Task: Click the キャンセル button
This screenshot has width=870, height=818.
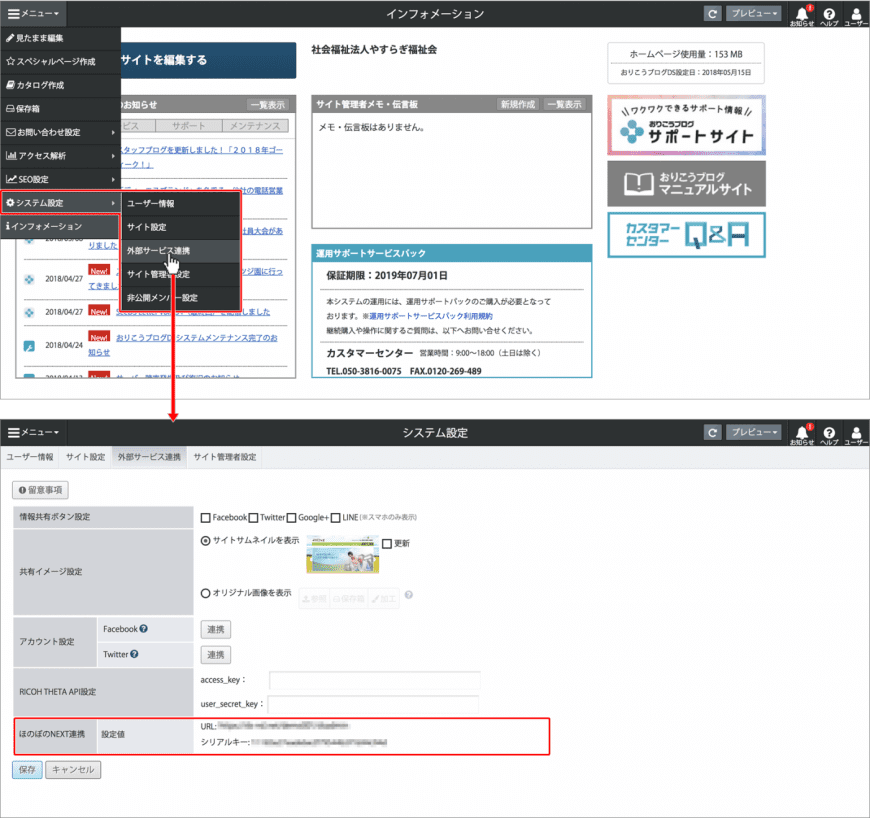Action: [x=73, y=770]
